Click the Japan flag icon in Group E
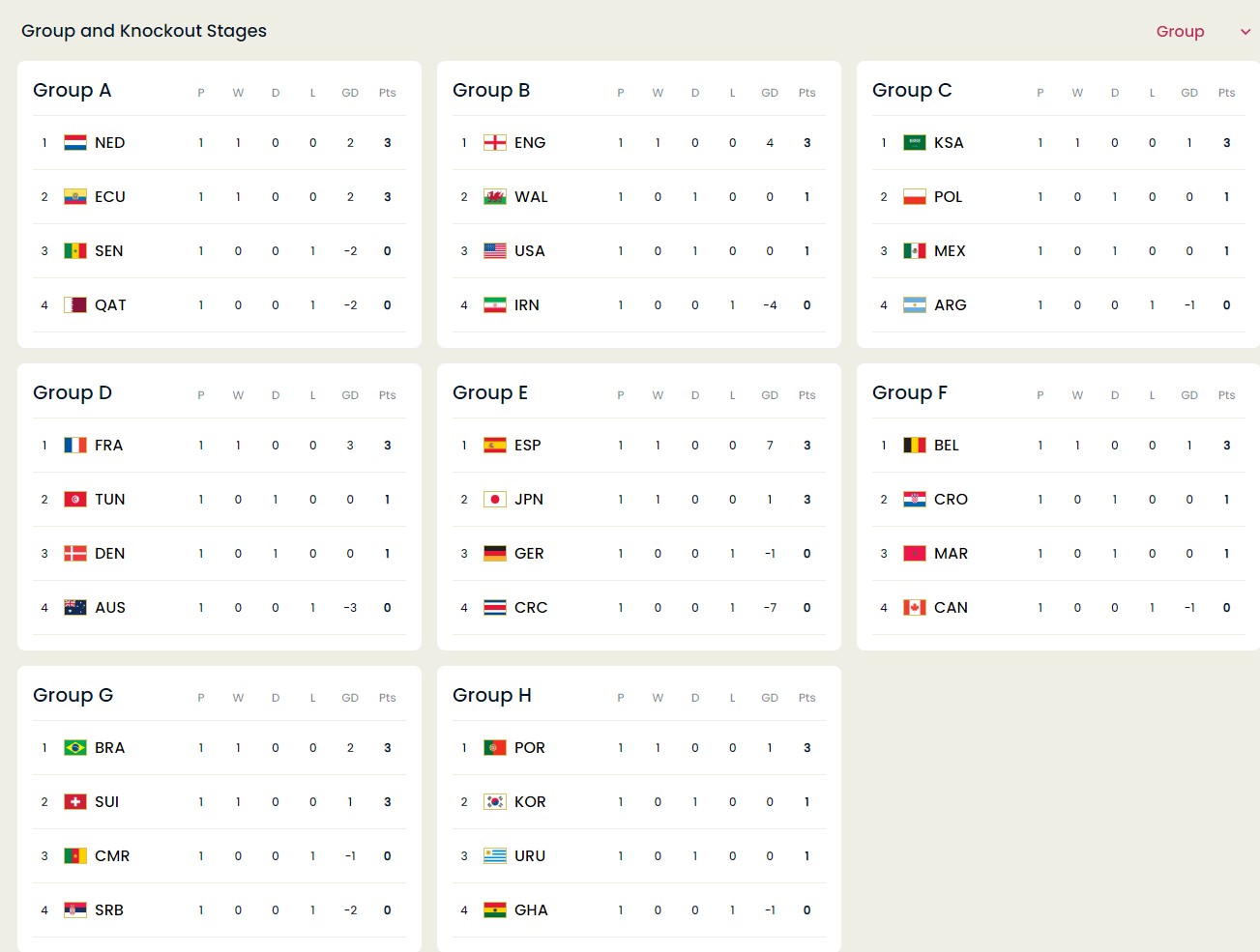The width and height of the screenshot is (1260, 952). click(x=495, y=500)
